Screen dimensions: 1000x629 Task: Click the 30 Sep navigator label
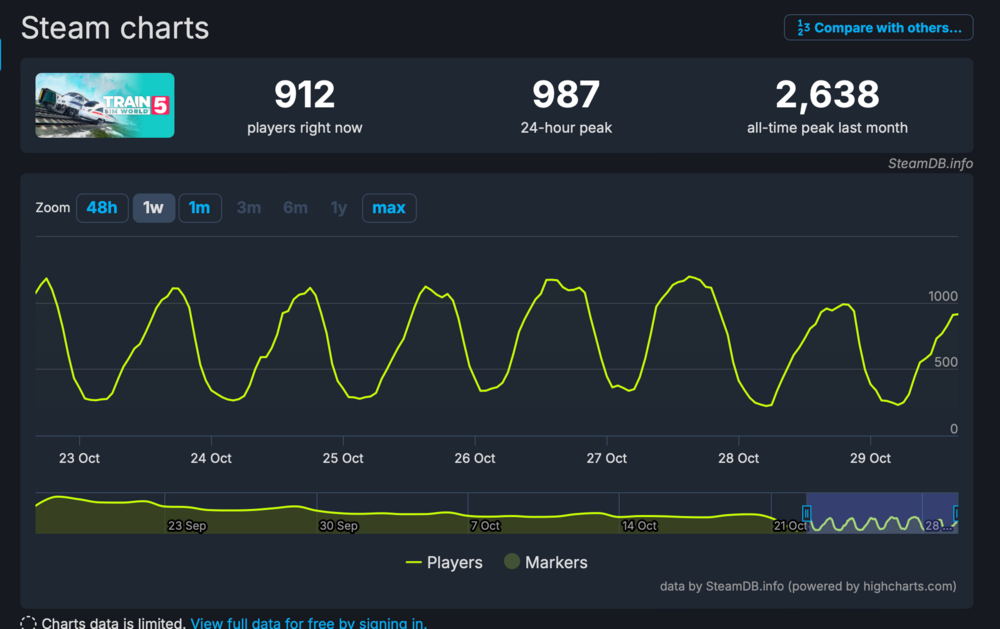coord(338,526)
